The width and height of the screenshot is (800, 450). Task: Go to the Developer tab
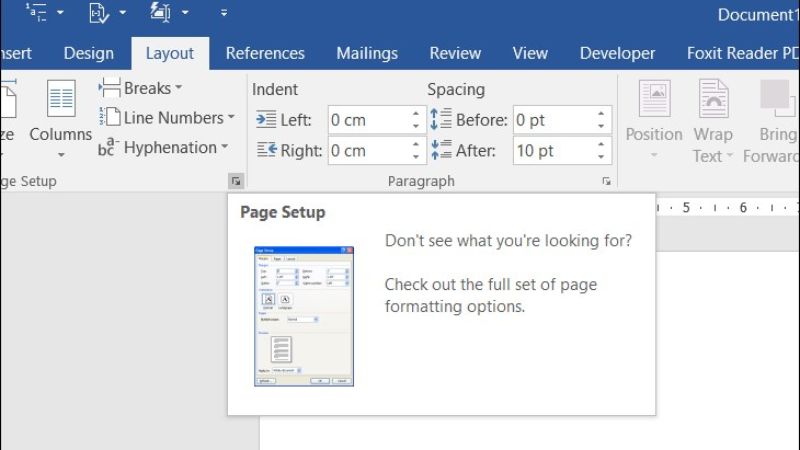click(x=617, y=53)
